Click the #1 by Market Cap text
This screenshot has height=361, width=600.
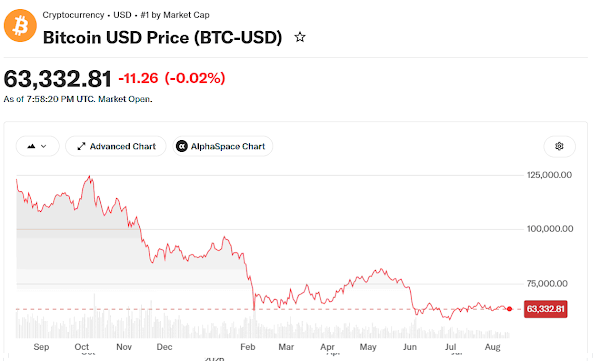tap(175, 15)
